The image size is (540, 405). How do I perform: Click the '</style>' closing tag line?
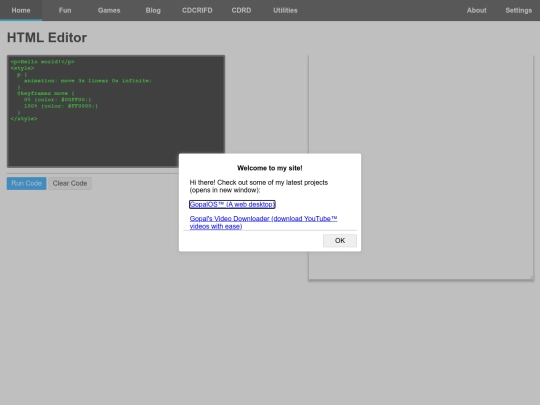coord(24,118)
